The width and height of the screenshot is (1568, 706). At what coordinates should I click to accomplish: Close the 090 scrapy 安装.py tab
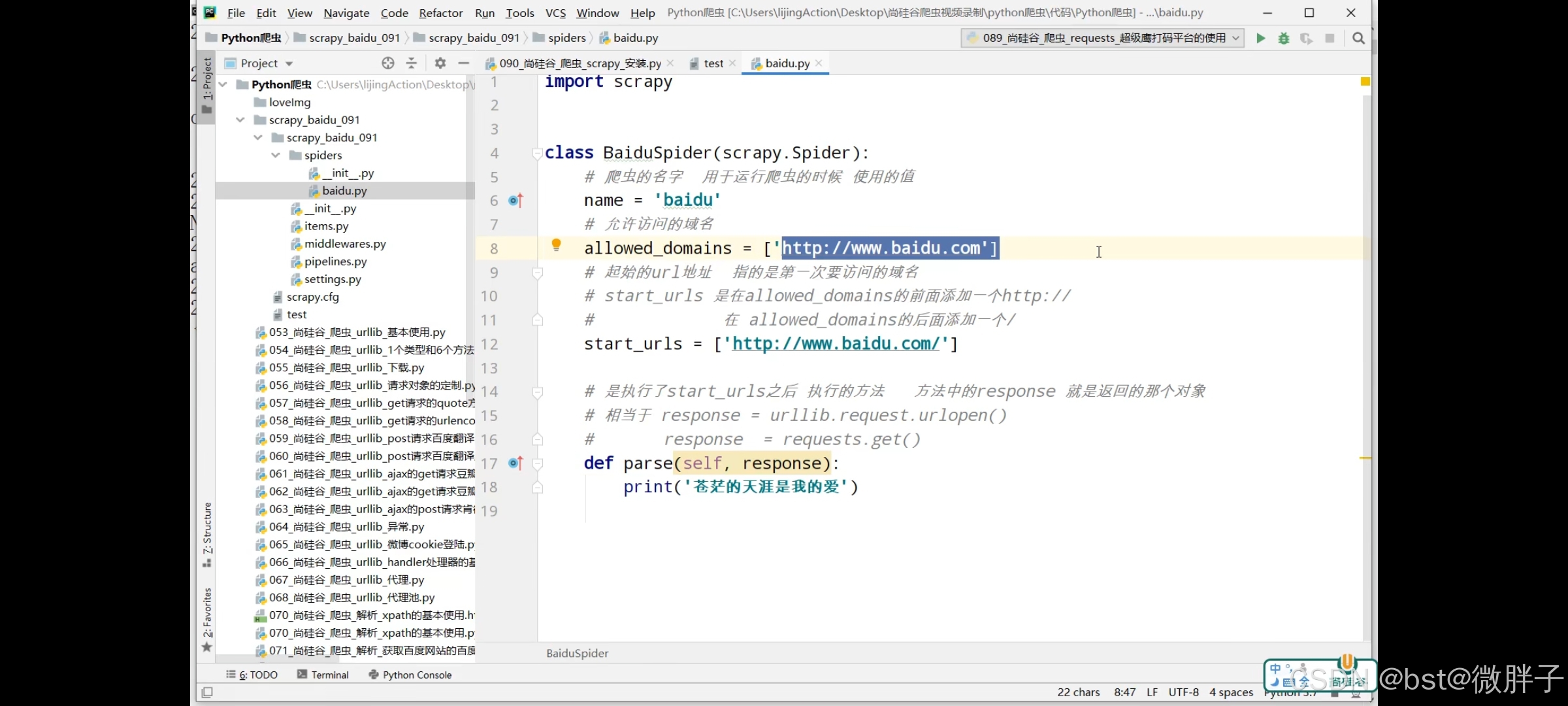670,63
